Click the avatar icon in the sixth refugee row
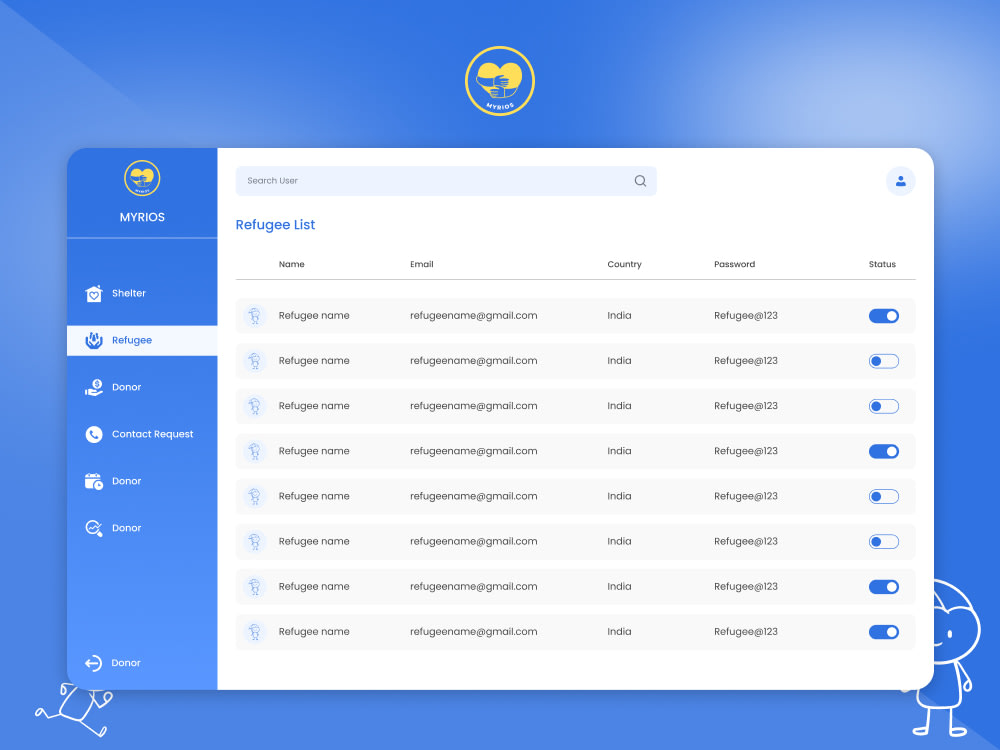This screenshot has height=750, width=1000. (x=255, y=541)
